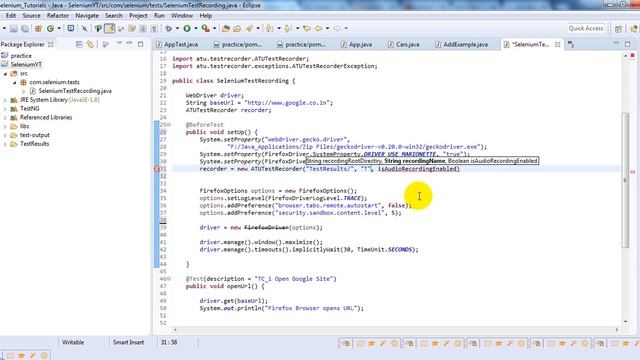Show the hidden editor tabs list
Viewport: 640px width, 360px height.
571,44
